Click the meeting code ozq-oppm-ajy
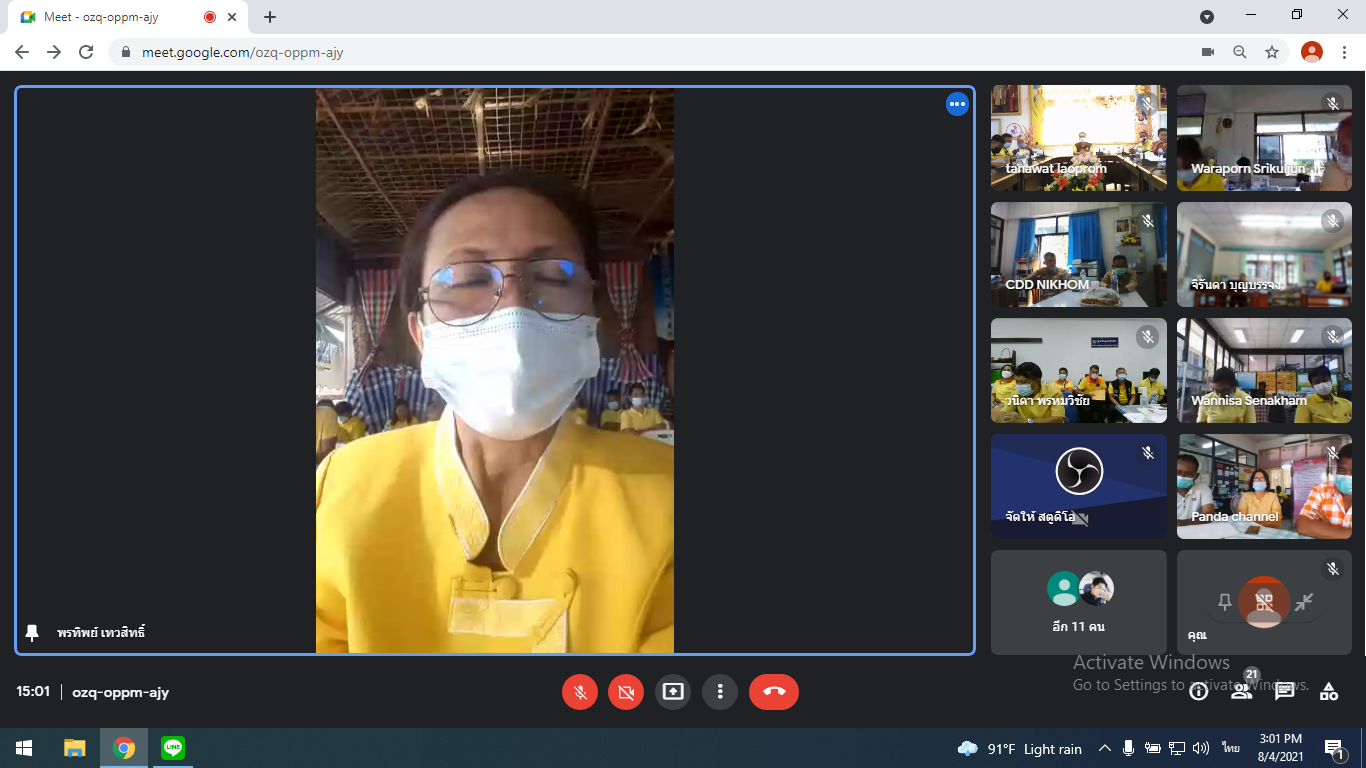 pyautogui.click(x=120, y=692)
